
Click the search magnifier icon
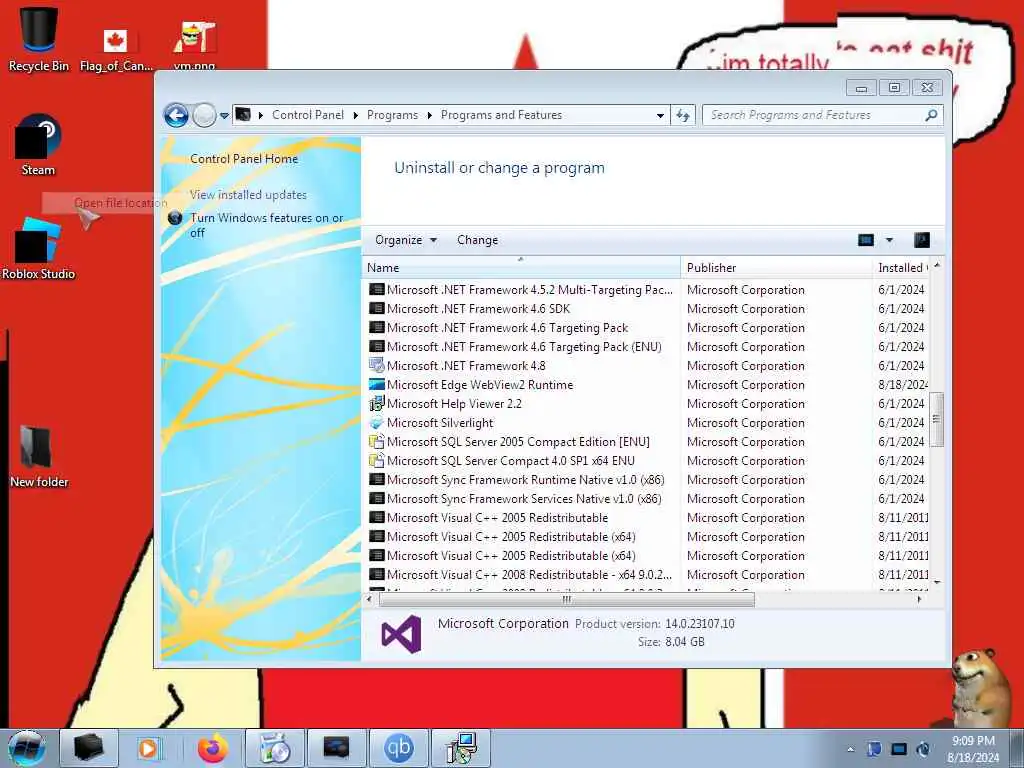coord(931,115)
